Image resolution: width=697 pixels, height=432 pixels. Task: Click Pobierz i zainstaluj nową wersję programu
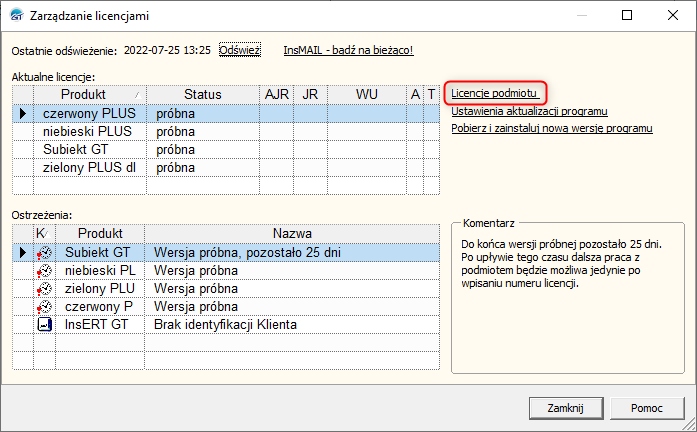(x=552, y=128)
